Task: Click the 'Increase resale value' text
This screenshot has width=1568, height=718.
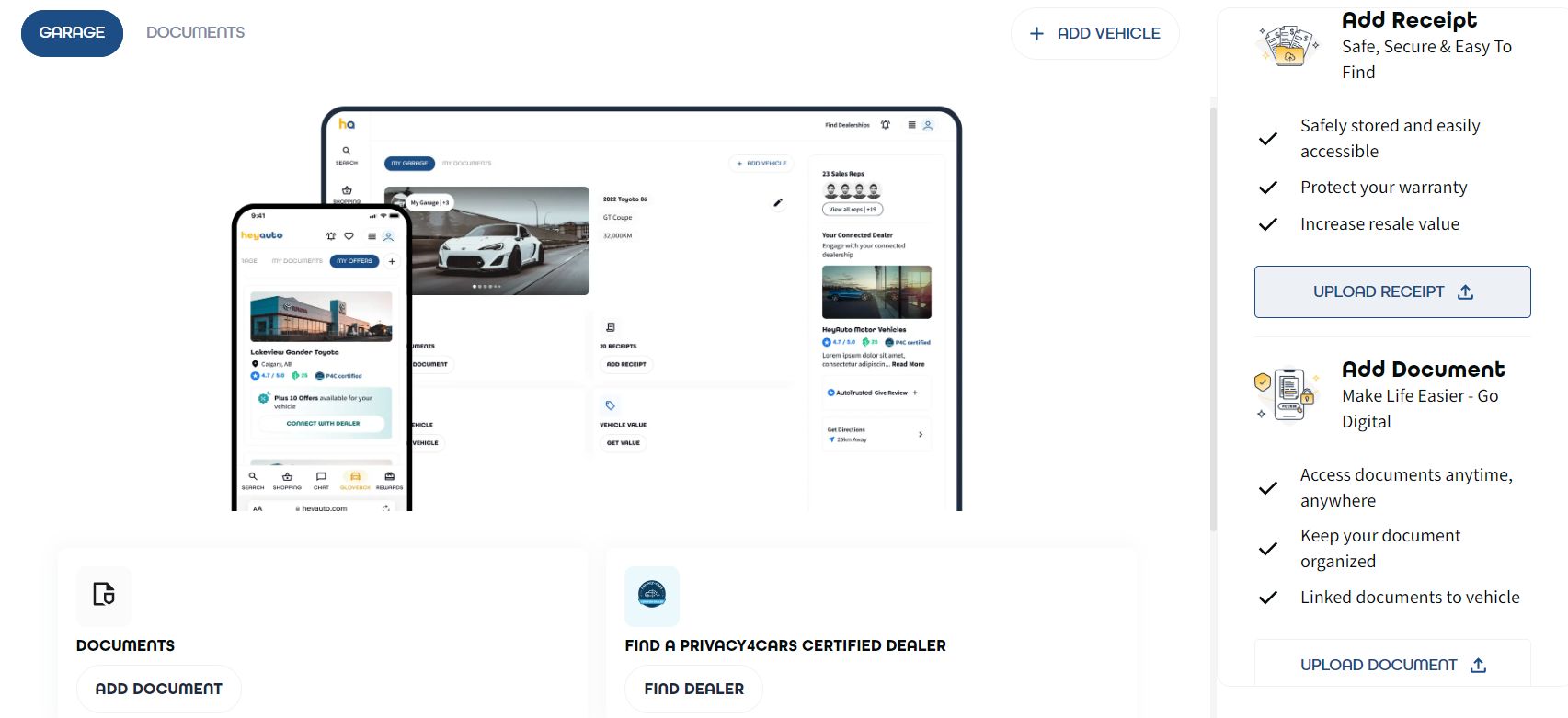Action: (x=1379, y=224)
